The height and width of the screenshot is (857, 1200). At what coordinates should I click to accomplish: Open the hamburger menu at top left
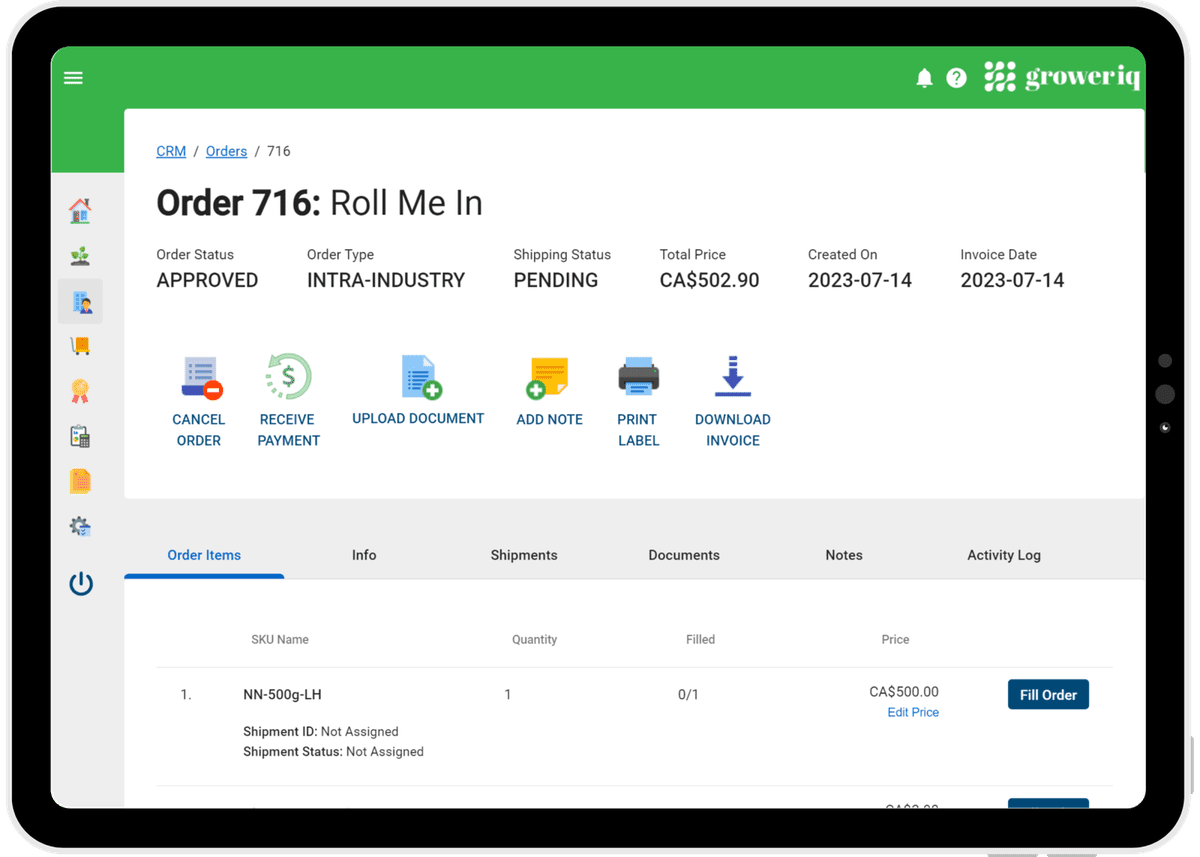73,77
